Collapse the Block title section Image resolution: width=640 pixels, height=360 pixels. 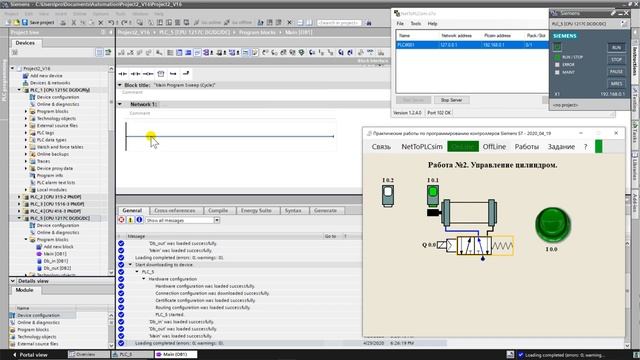click(x=120, y=85)
